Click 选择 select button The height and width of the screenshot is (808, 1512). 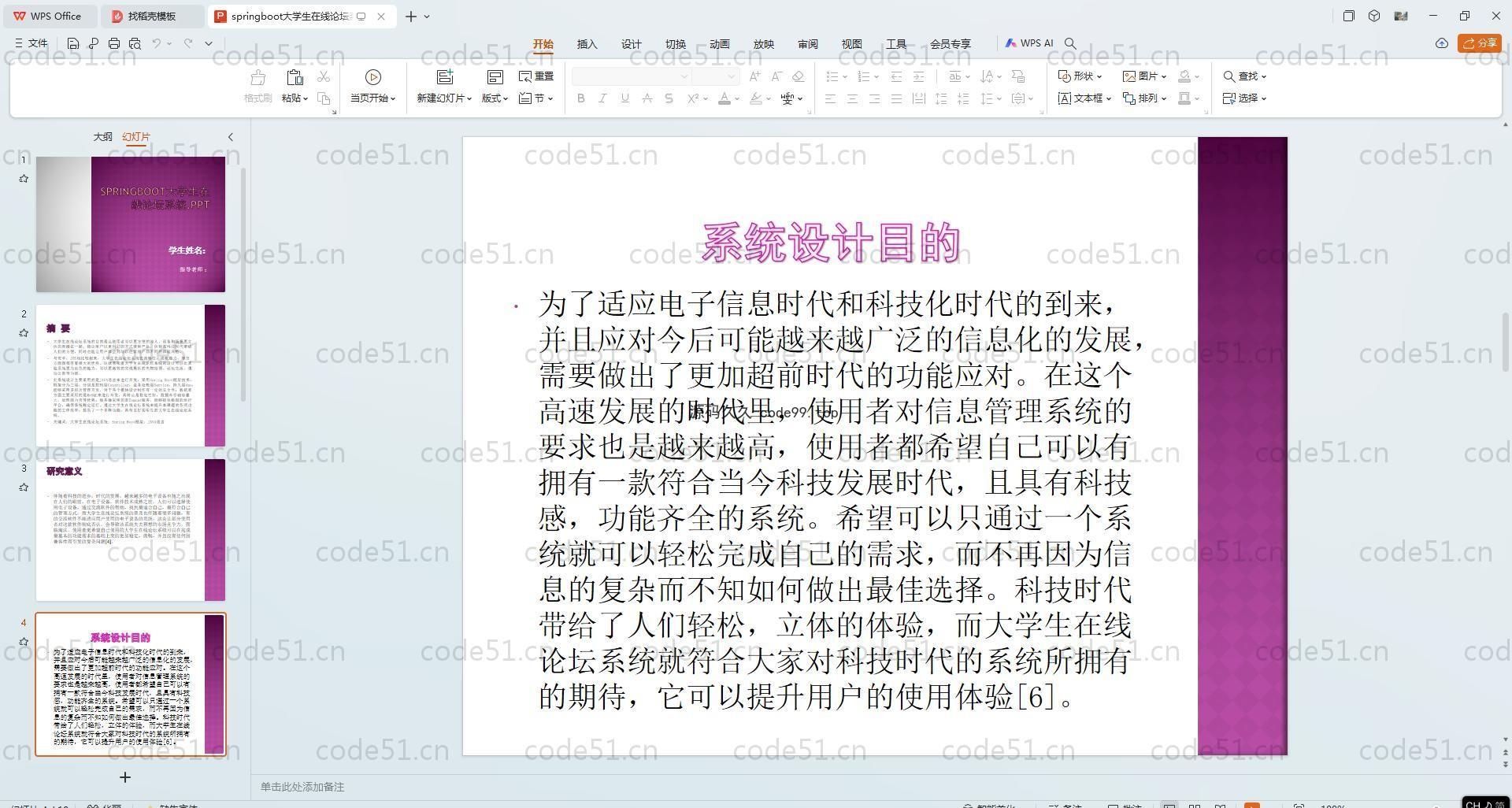[x=1244, y=98]
